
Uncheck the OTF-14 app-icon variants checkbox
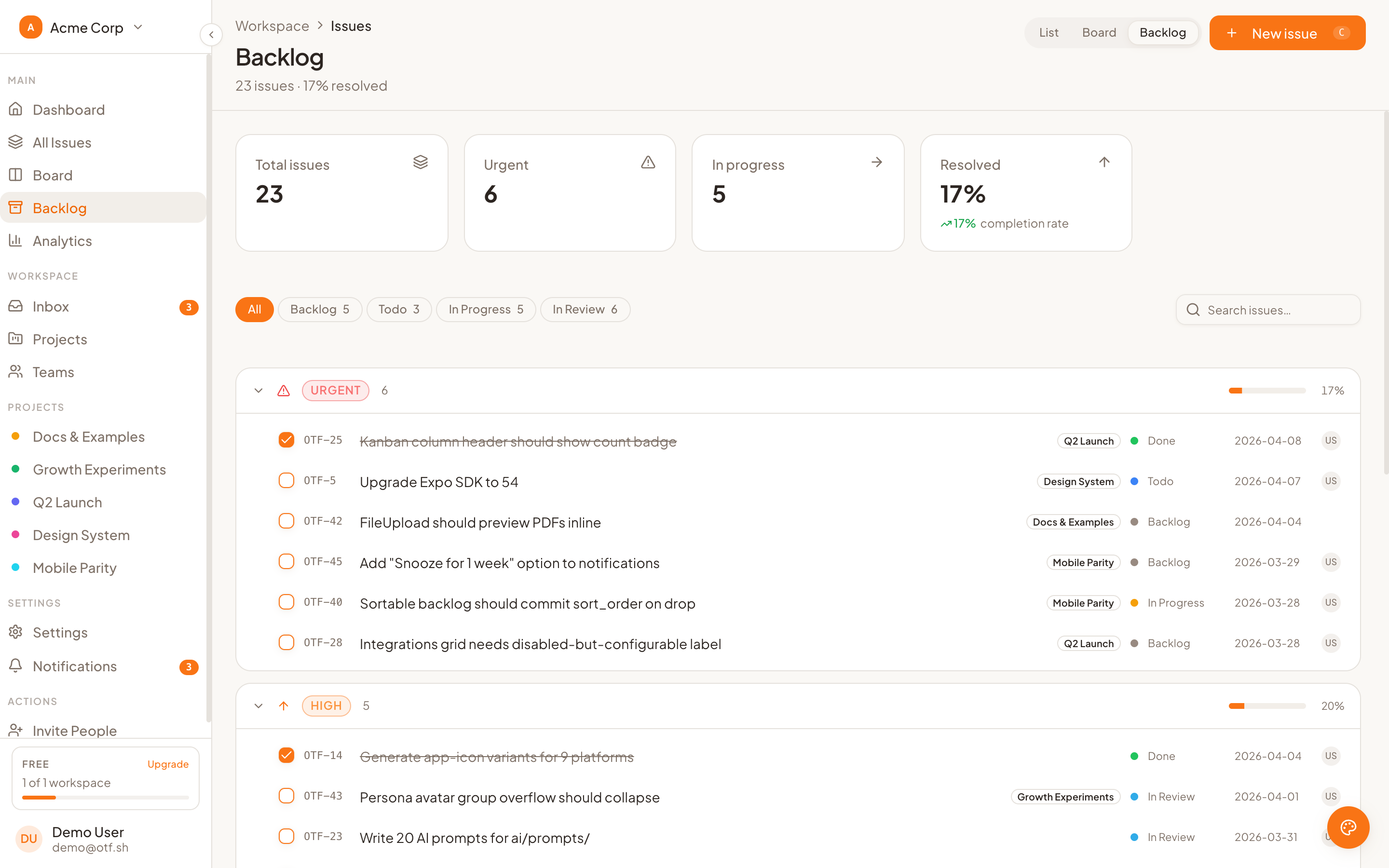[x=286, y=755]
